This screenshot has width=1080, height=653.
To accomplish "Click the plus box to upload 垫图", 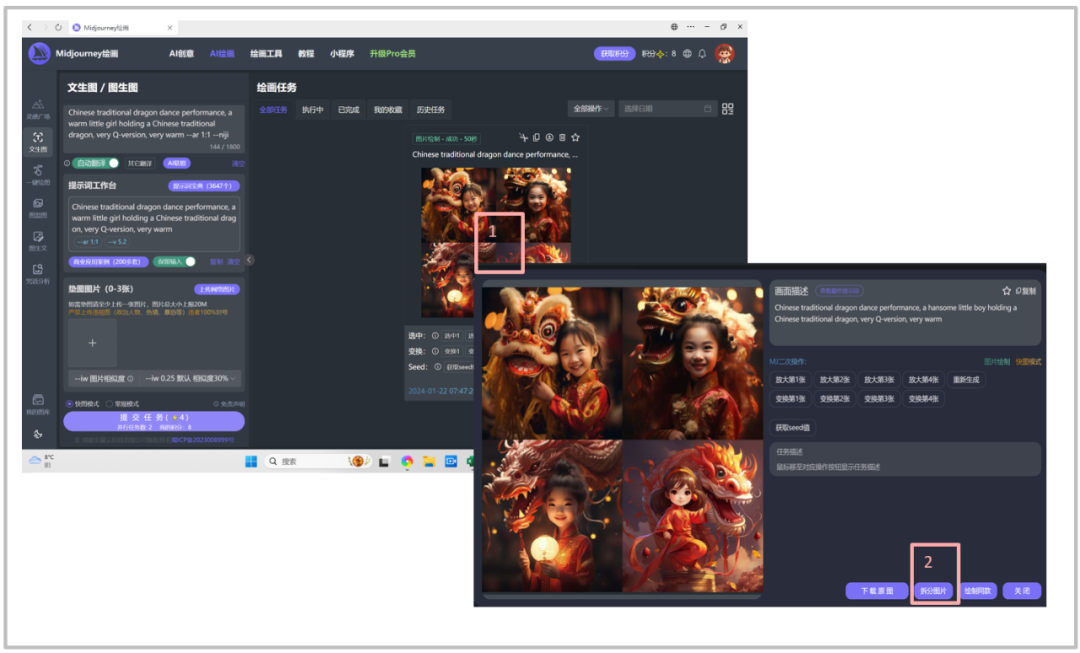I will click(x=92, y=343).
